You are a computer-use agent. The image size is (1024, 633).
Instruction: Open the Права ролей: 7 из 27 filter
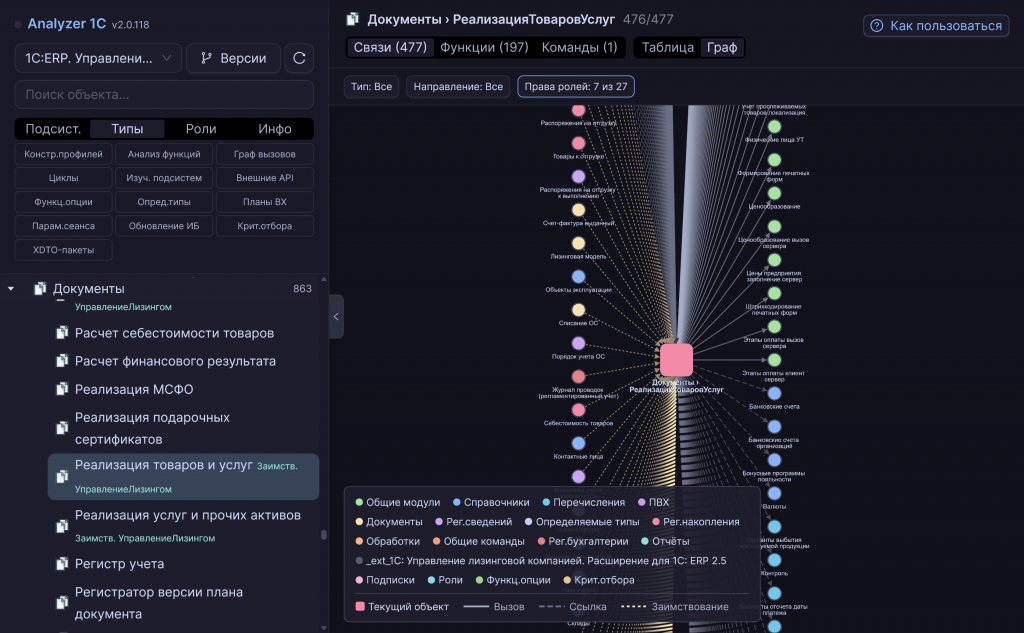575,86
